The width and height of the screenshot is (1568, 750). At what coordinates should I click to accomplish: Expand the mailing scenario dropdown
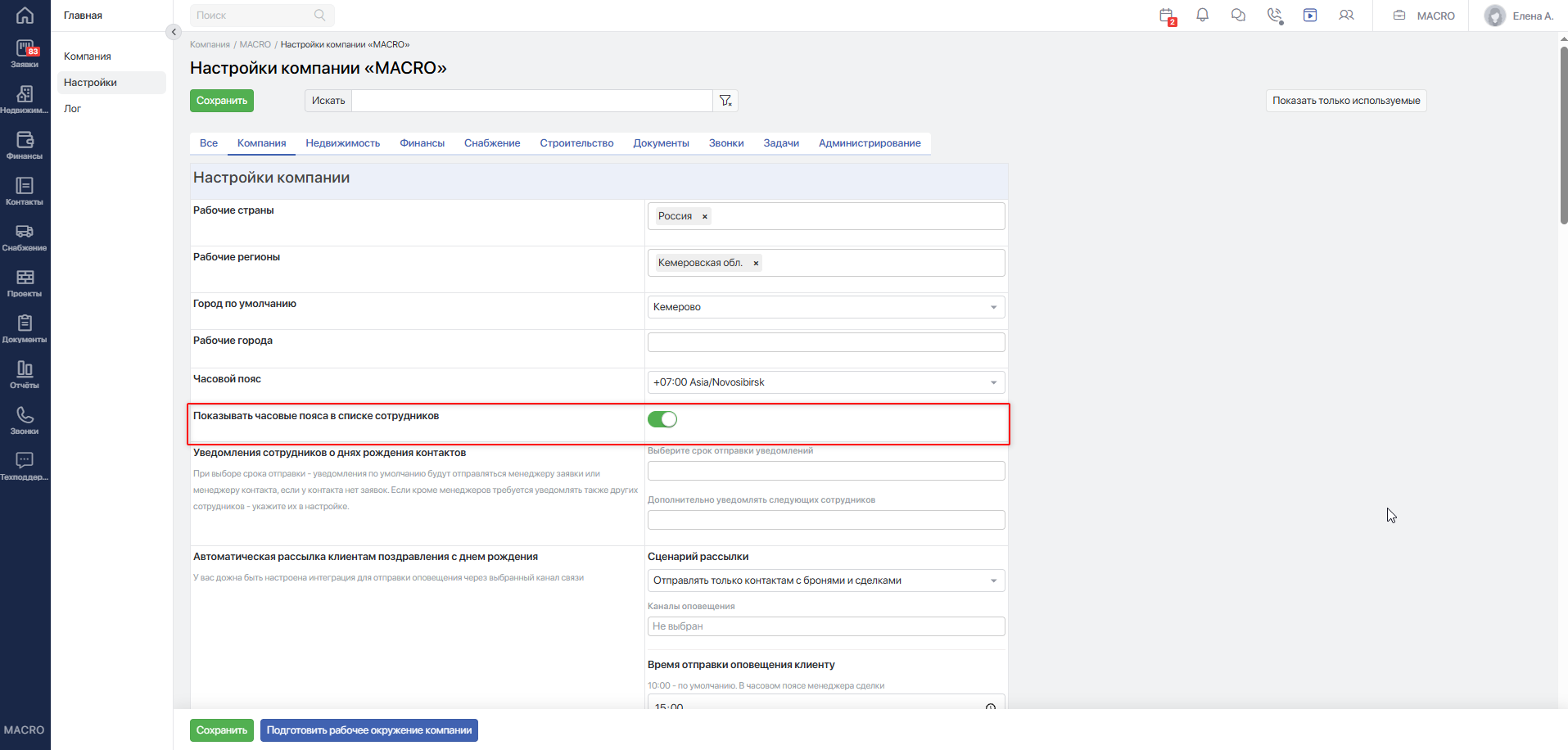pyautogui.click(x=826, y=581)
